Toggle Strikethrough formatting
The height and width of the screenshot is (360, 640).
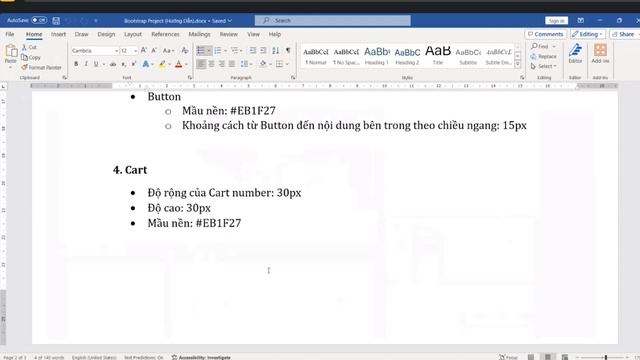(x=113, y=64)
